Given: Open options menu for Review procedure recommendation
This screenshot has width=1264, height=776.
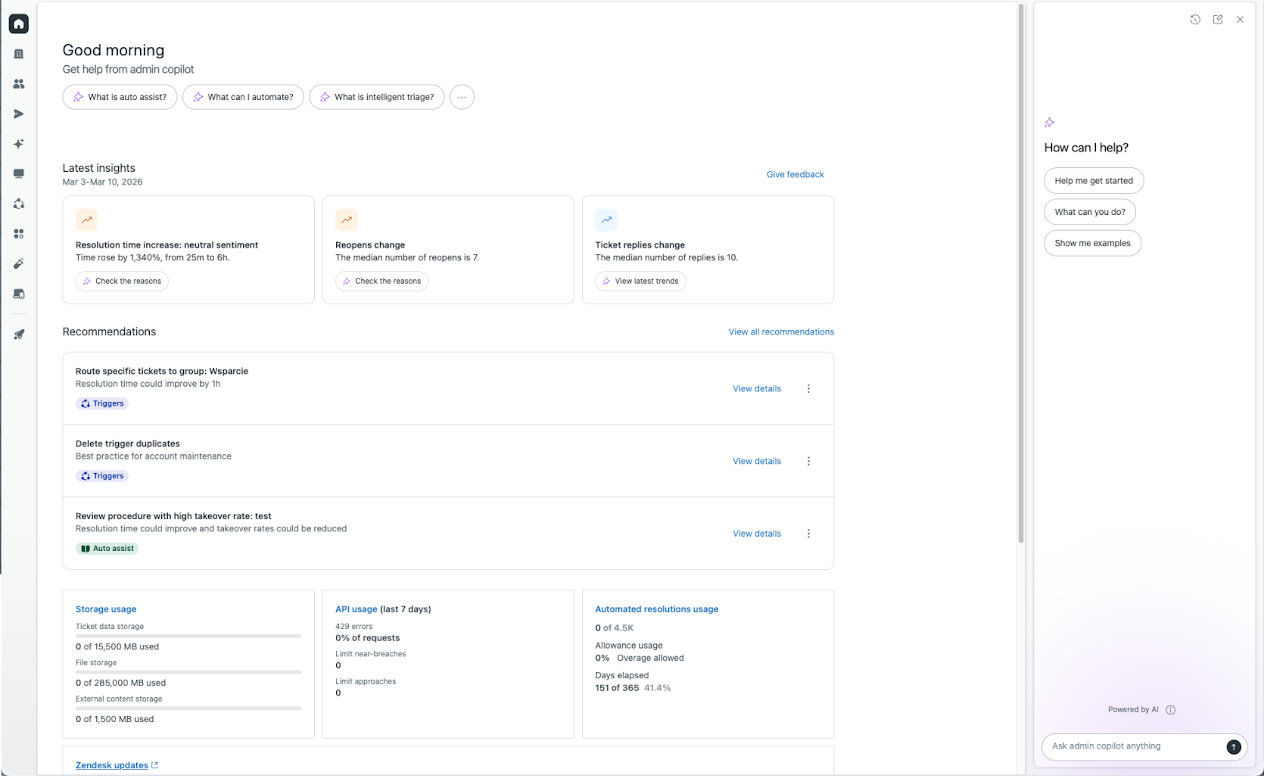Looking at the screenshot, I should coord(809,534).
